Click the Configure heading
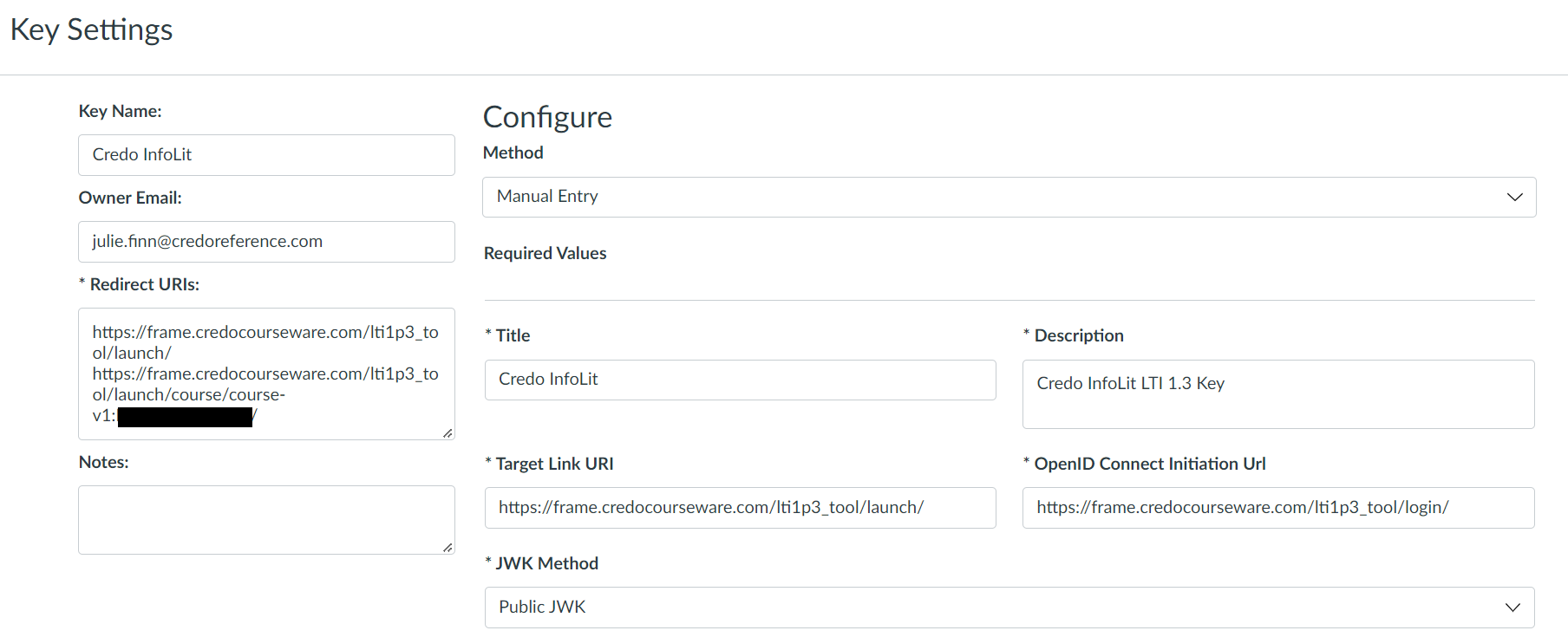 pos(547,117)
